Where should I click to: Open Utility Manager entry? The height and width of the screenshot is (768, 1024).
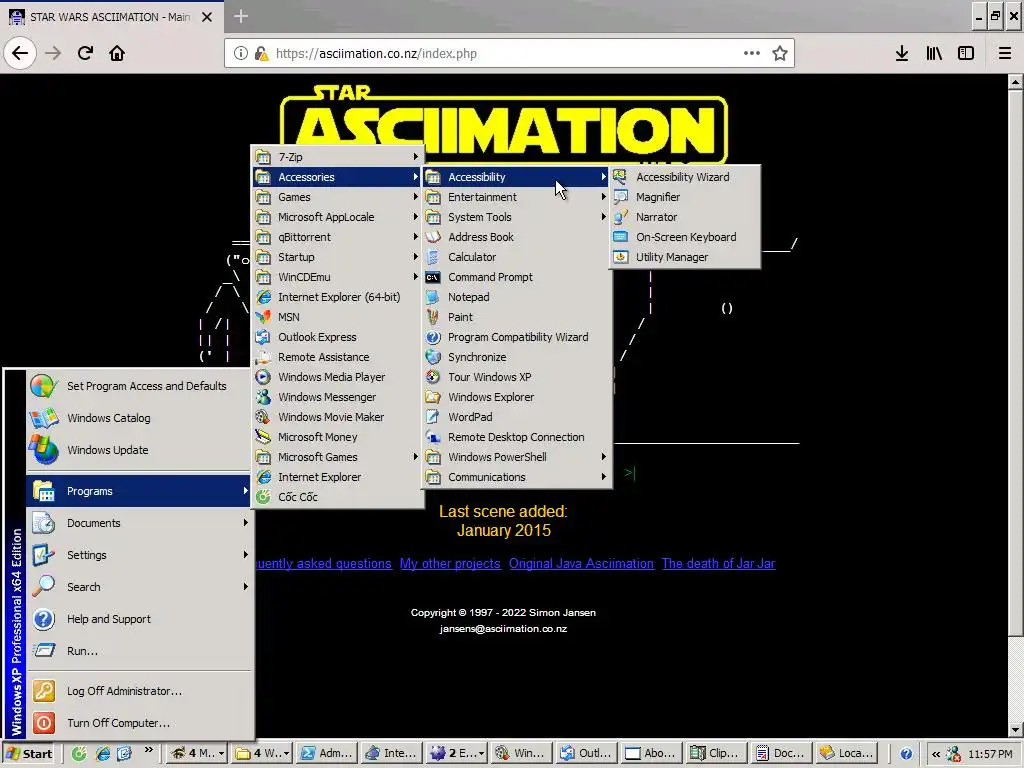click(684, 257)
